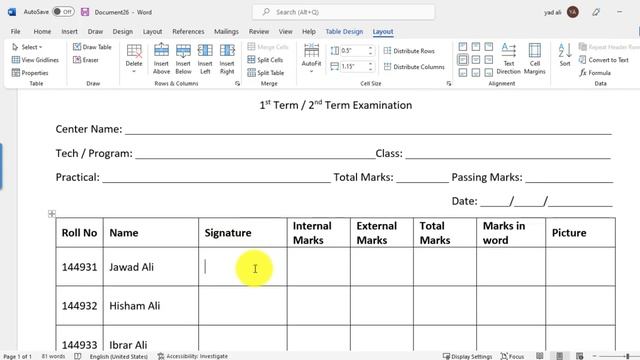
Task: Edit the row height field showing 0.5"
Action: click(x=353, y=51)
